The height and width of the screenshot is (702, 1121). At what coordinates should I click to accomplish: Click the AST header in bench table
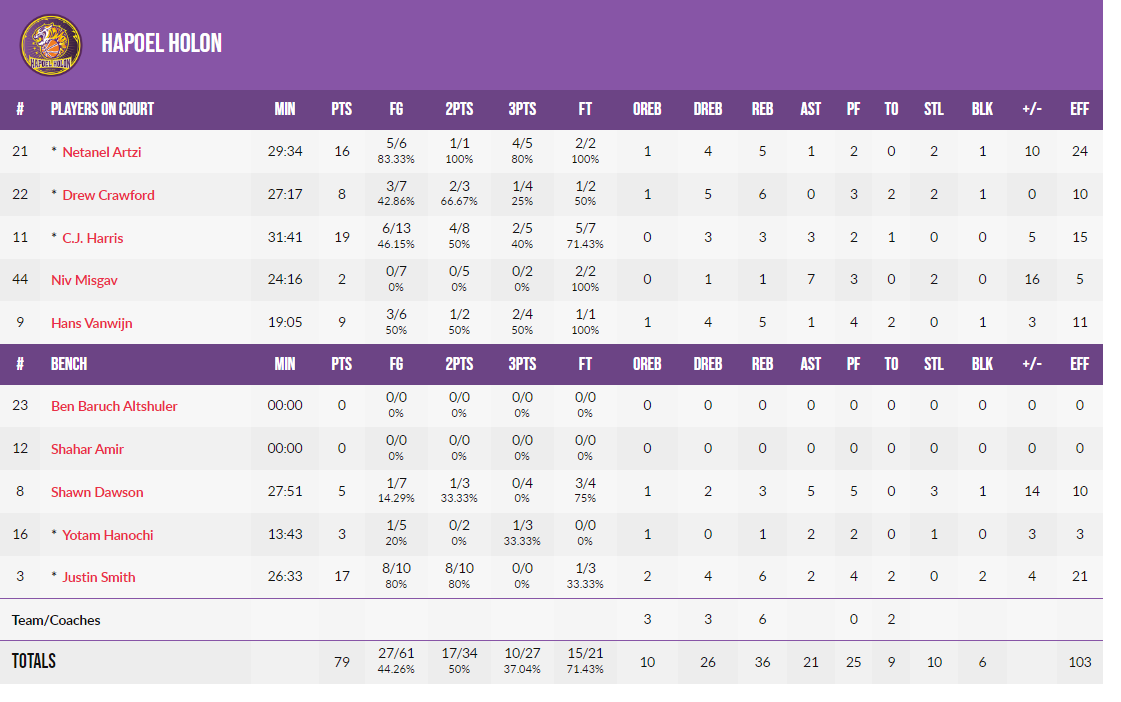(810, 364)
